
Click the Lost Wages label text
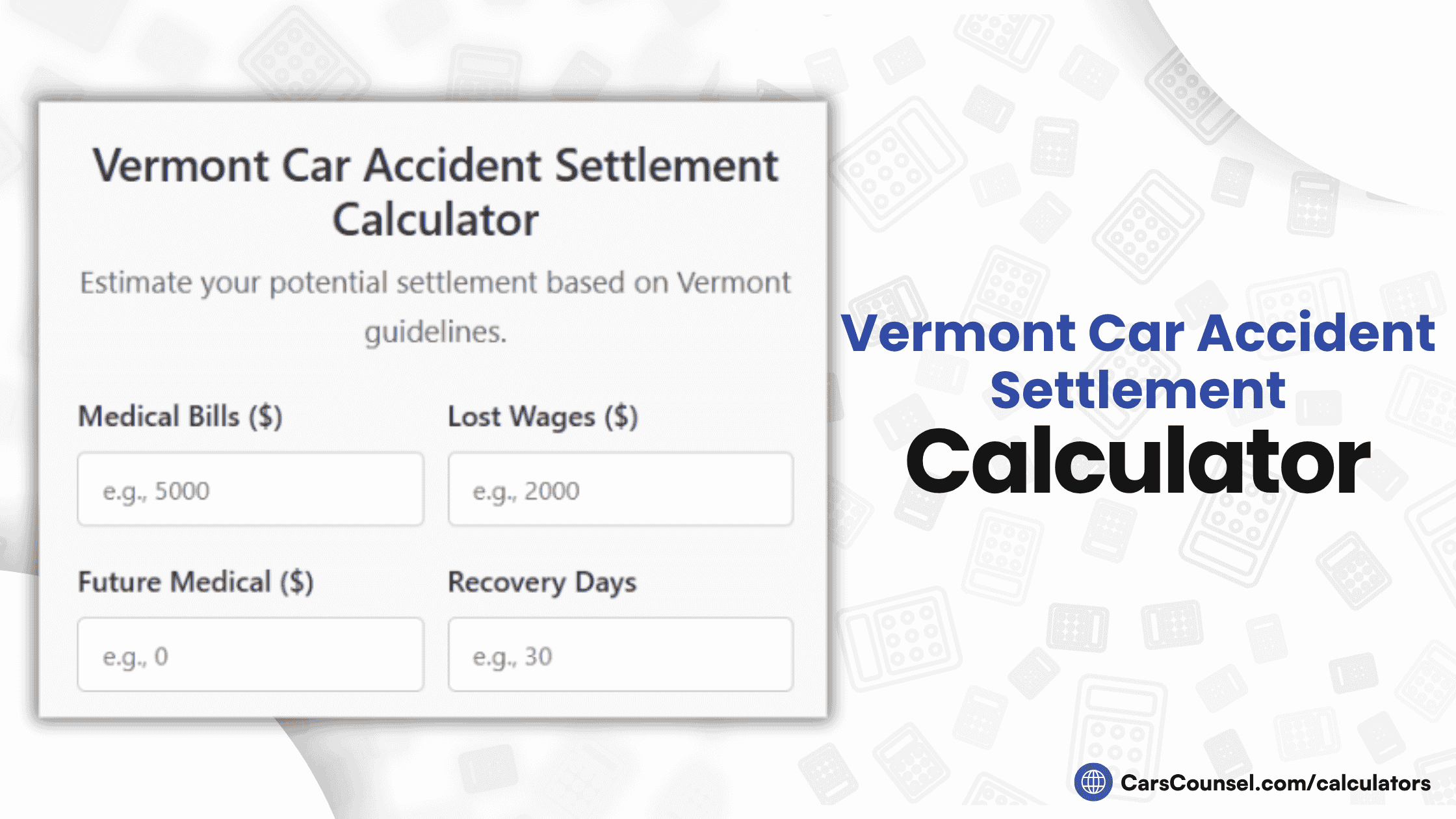coord(543,417)
